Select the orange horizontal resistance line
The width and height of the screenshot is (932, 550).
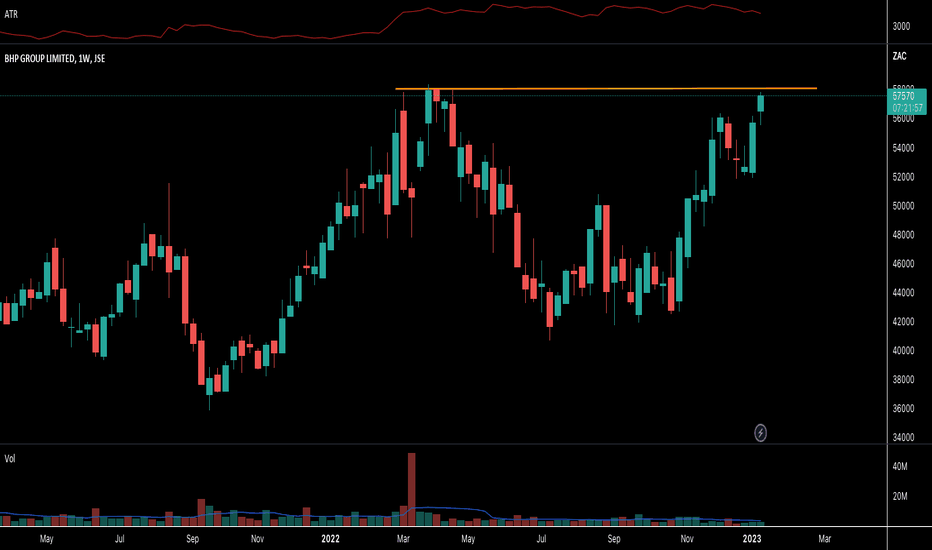606,89
